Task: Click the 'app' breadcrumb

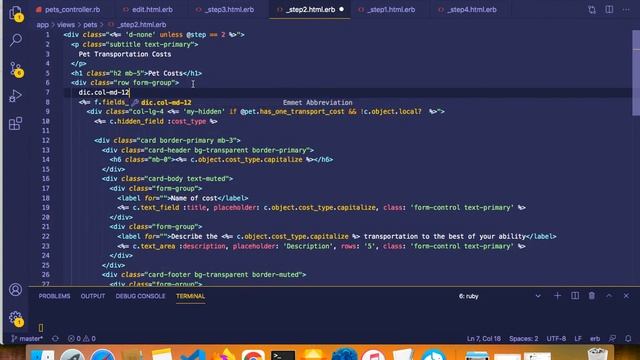Action: click(42, 24)
